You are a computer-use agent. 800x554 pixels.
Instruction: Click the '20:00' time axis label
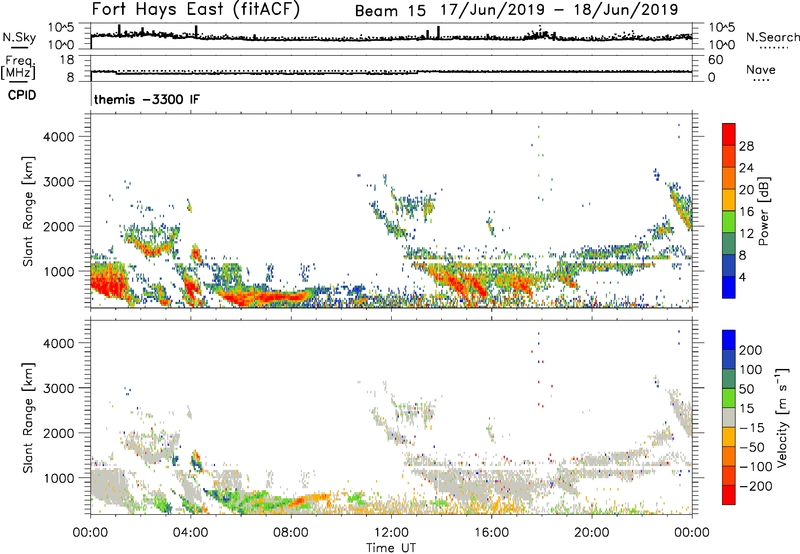click(x=591, y=533)
